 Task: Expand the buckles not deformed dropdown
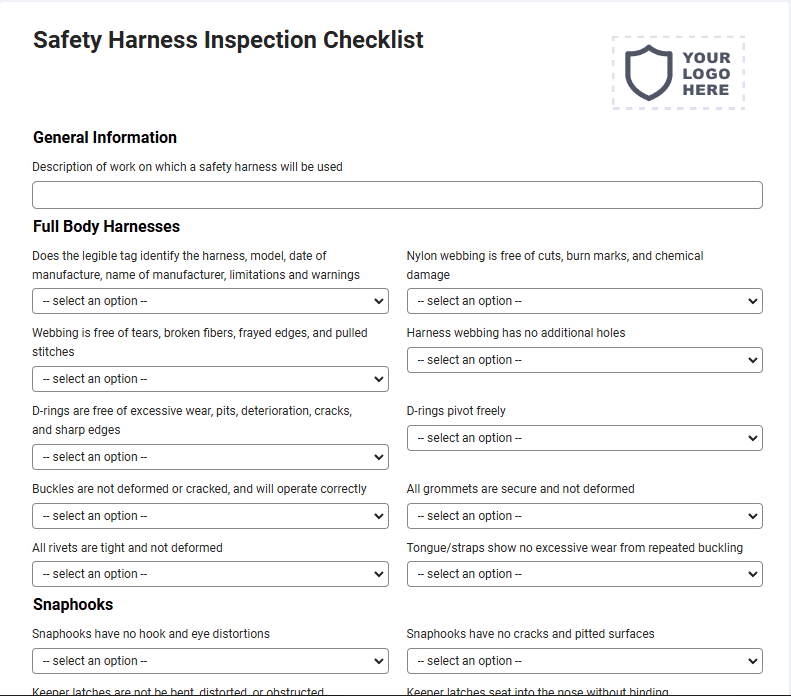coord(210,516)
